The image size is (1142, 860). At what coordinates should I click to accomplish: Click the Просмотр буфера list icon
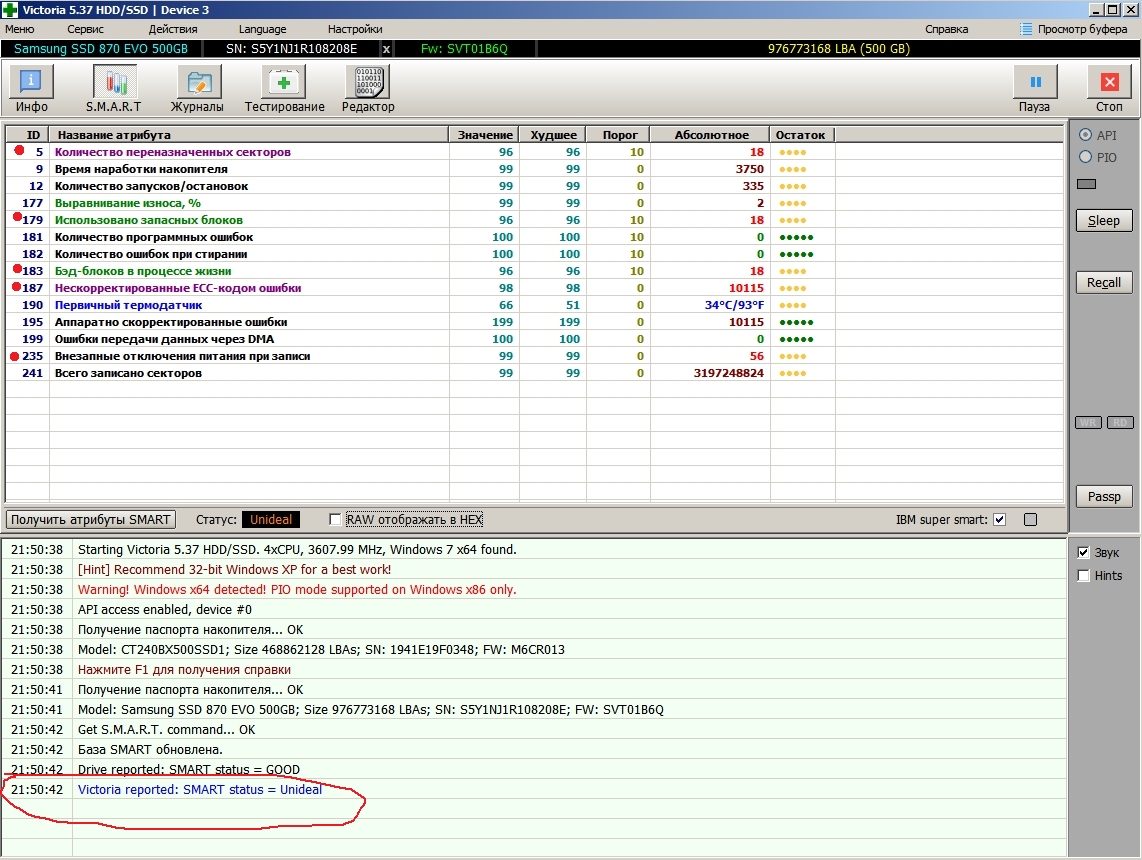pyautogui.click(x=1025, y=29)
